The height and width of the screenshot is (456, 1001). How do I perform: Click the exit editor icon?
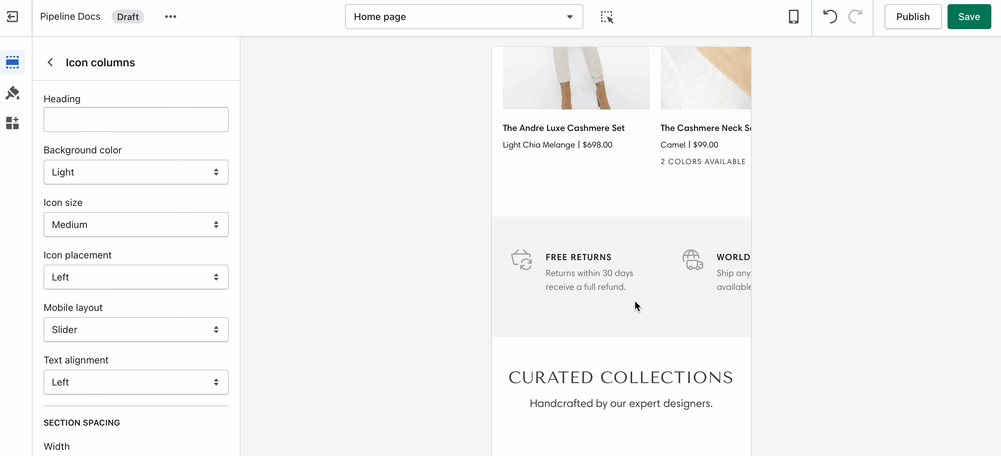(12, 17)
